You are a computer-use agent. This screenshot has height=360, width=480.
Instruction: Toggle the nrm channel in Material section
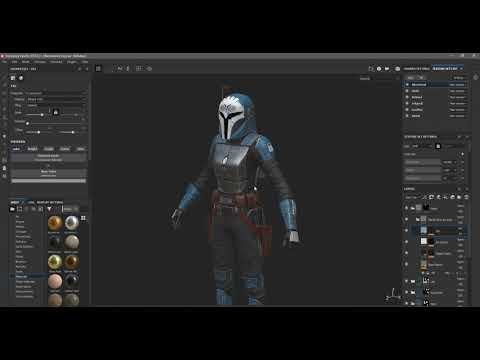pos(81,149)
